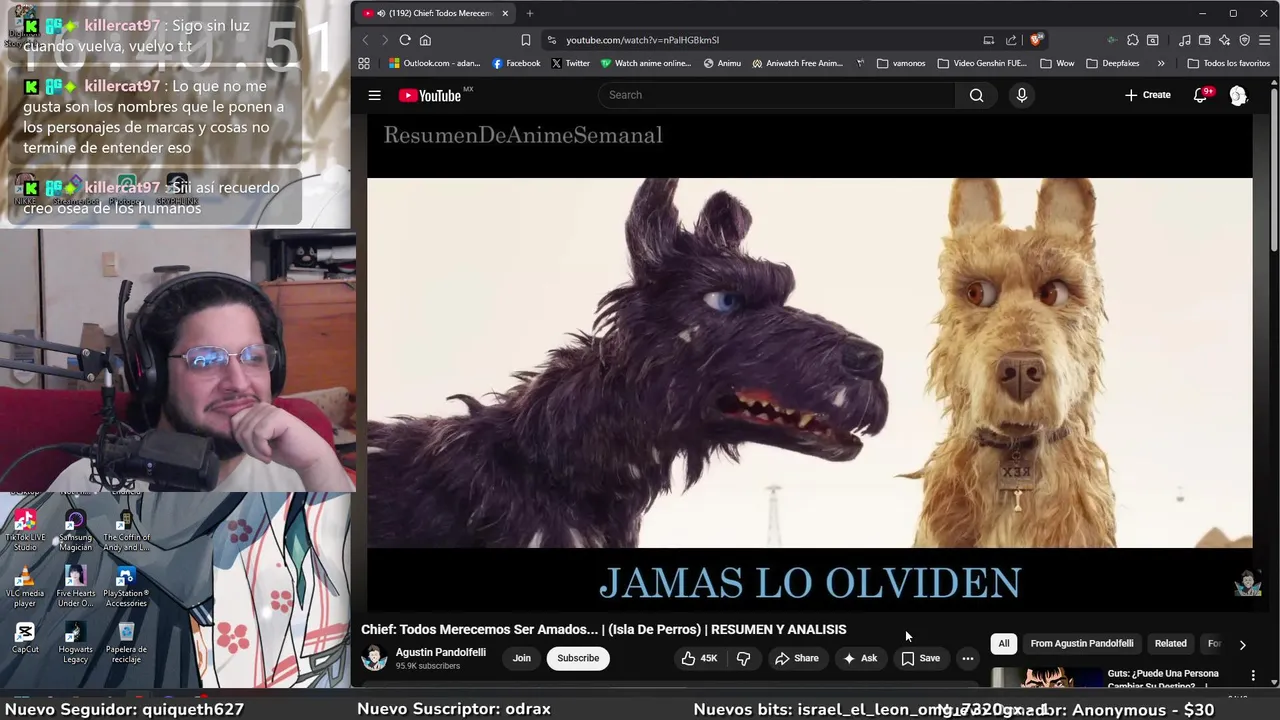This screenshot has height=720, width=1280.
Task: Open the browser apps grid icon in the bookmarks bar
Action: [x=364, y=63]
